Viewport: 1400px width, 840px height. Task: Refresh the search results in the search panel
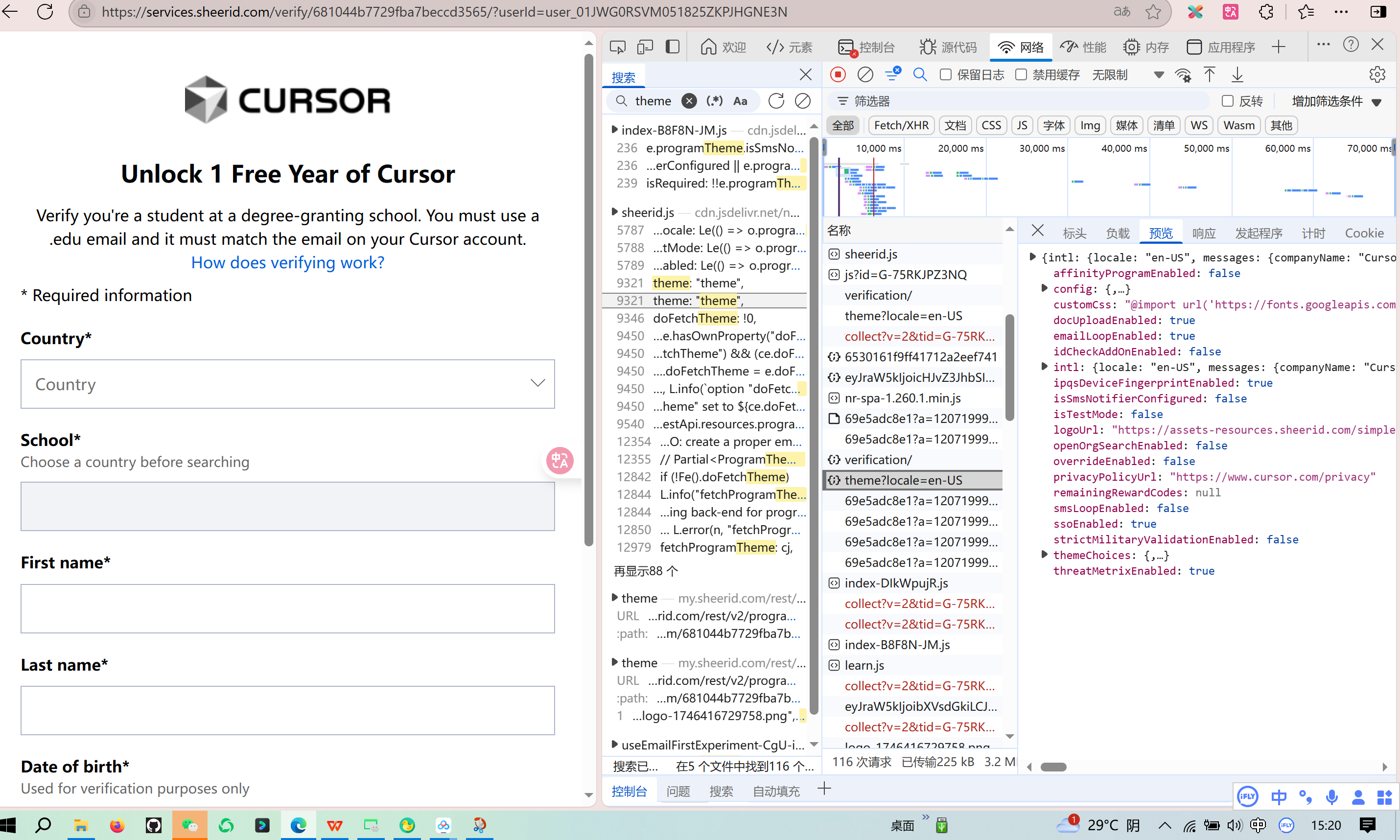point(776,101)
